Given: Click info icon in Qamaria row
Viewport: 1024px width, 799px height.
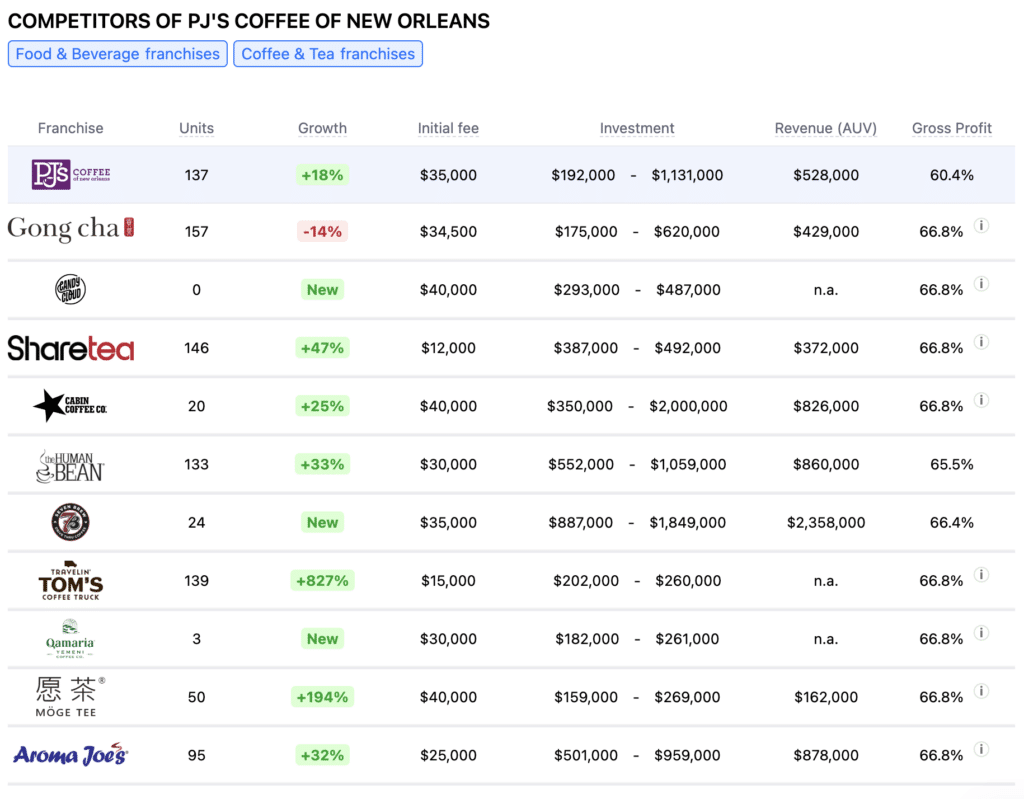Looking at the screenshot, I should tap(981, 632).
